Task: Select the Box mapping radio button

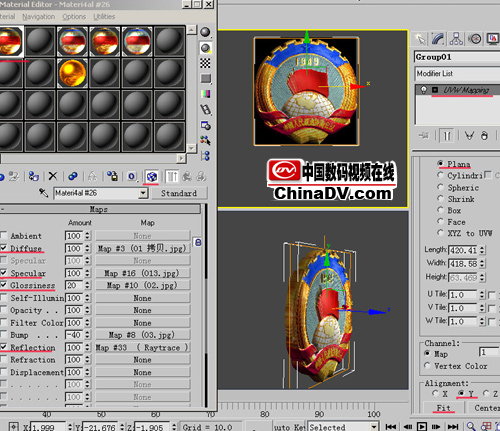Action: tap(440, 210)
